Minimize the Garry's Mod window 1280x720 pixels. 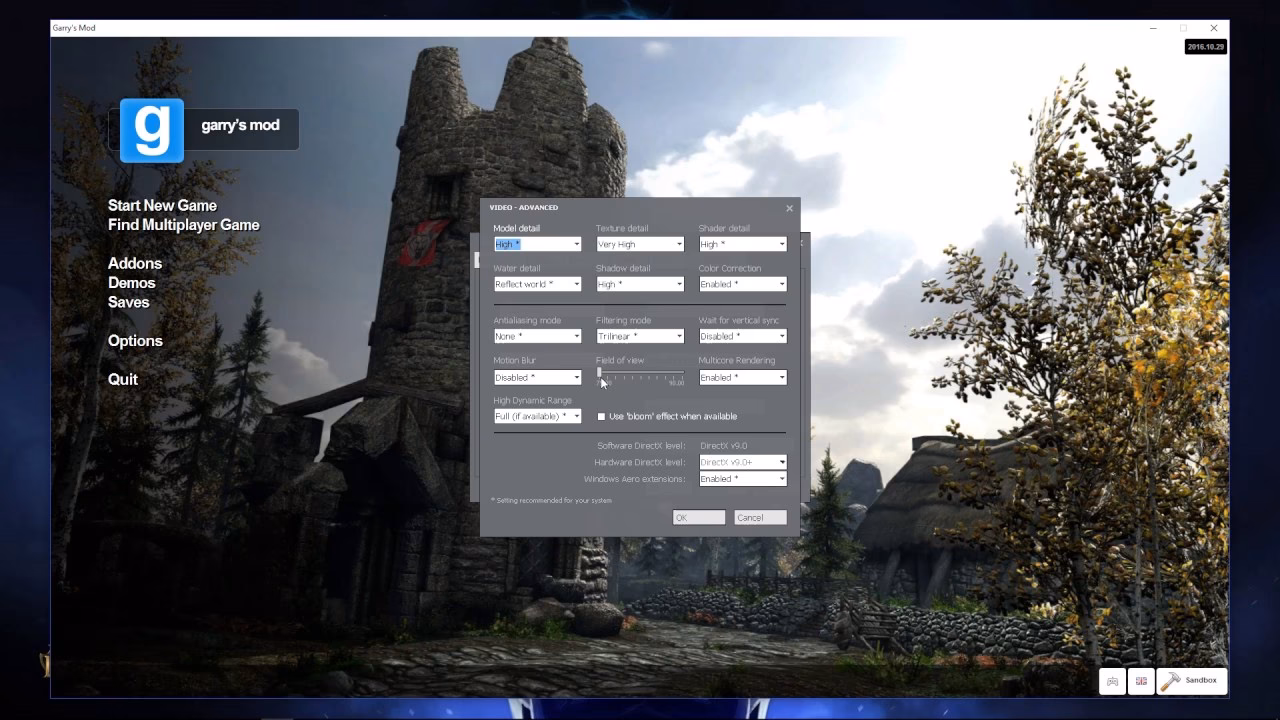point(1153,28)
